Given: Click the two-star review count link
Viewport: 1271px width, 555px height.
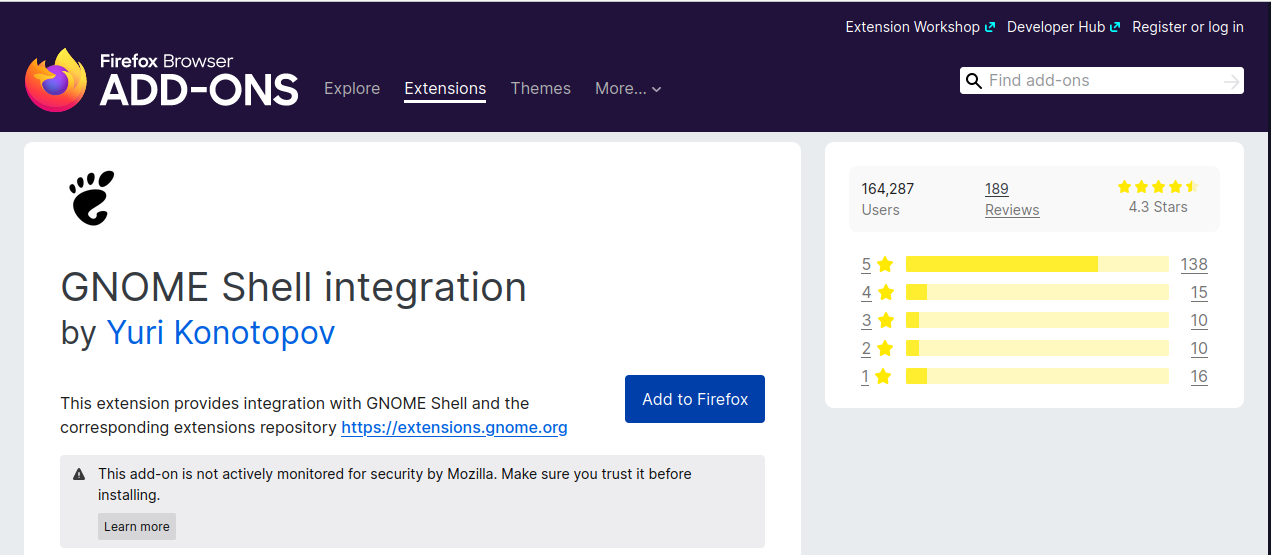Looking at the screenshot, I should pos(1199,348).
